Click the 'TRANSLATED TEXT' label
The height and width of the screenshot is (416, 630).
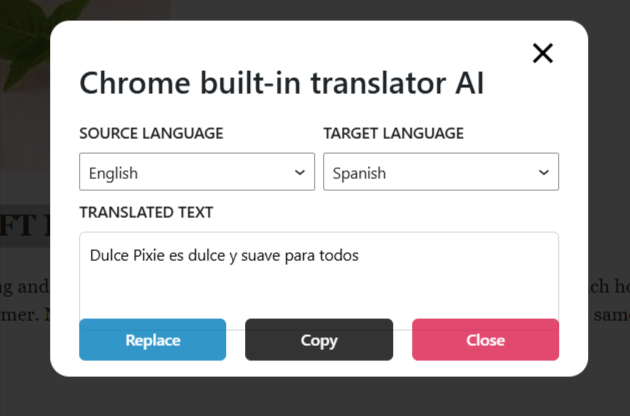[146, 212]
